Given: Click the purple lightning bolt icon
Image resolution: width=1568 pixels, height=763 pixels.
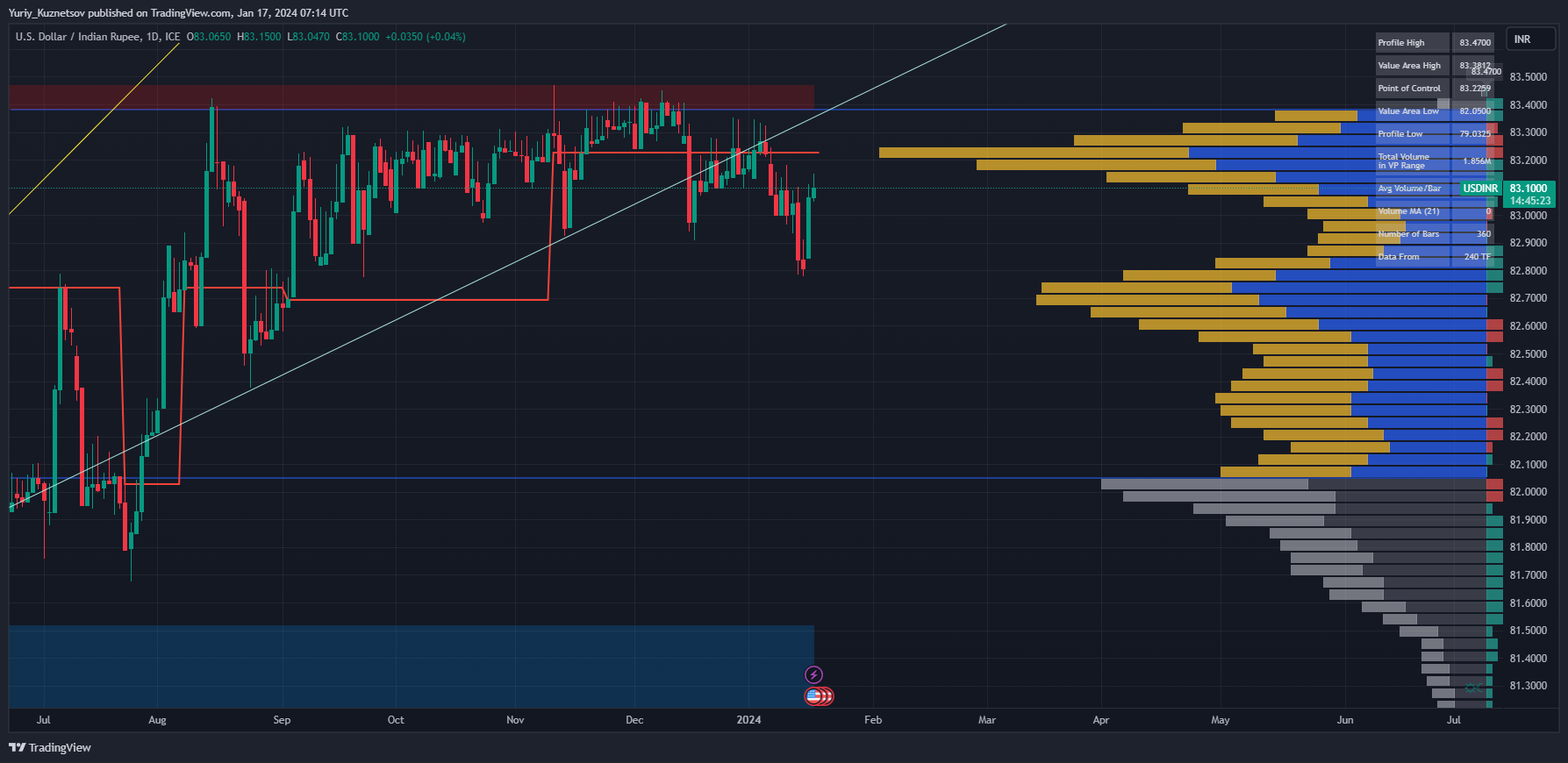Looking at the screenshot, I should click(x=814, y=674).
